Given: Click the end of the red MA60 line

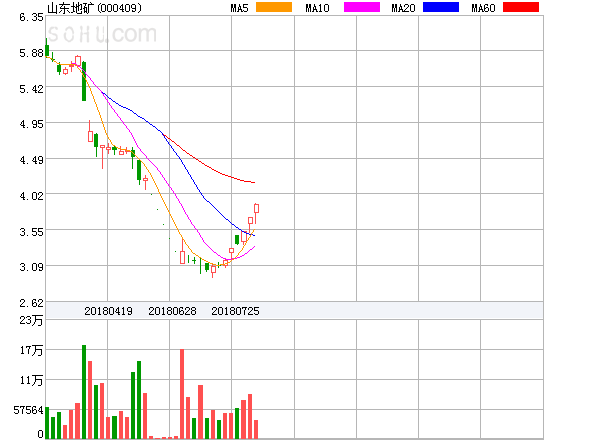Looking at the screenshot, I should point(254,183).
